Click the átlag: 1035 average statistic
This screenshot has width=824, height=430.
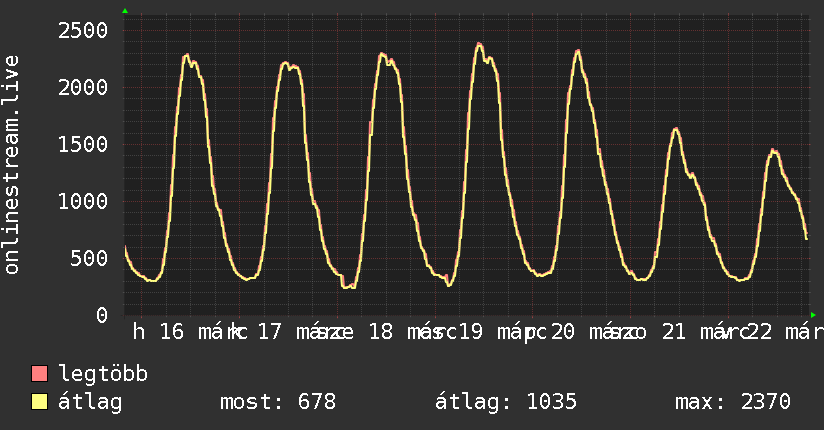pos(506,402)
